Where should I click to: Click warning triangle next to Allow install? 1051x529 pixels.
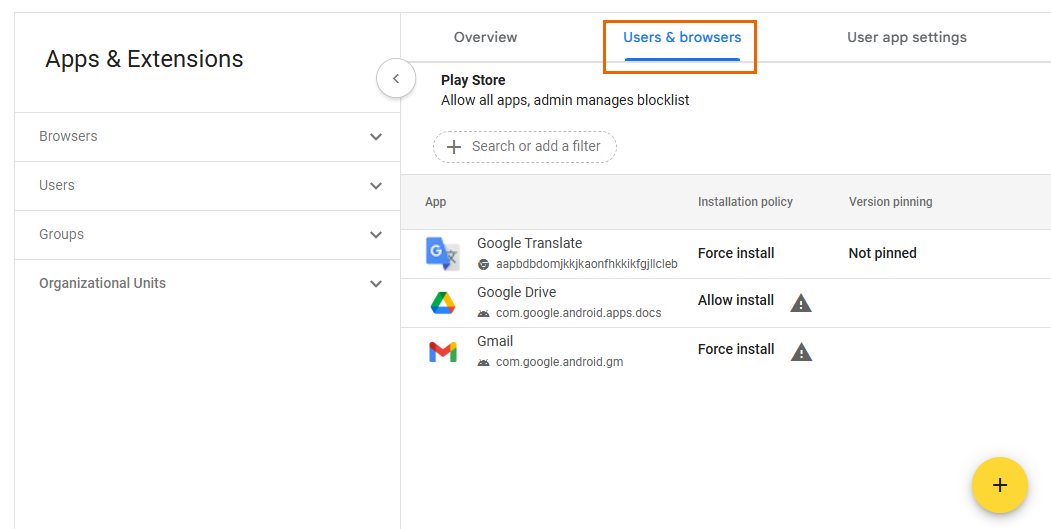(x=801, y=302)
